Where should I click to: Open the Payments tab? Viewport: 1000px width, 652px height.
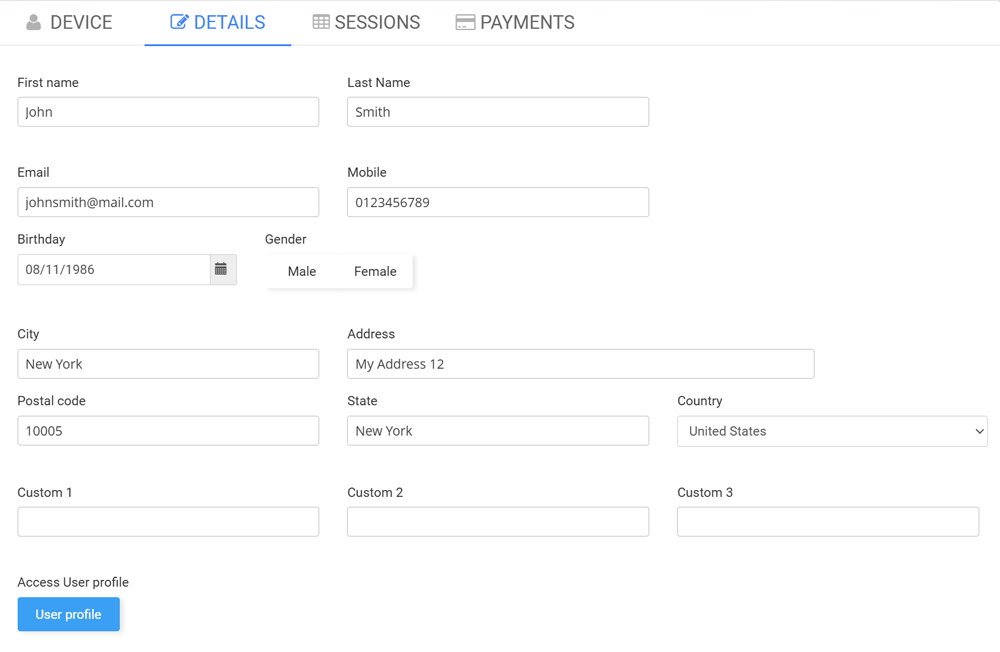515,22
